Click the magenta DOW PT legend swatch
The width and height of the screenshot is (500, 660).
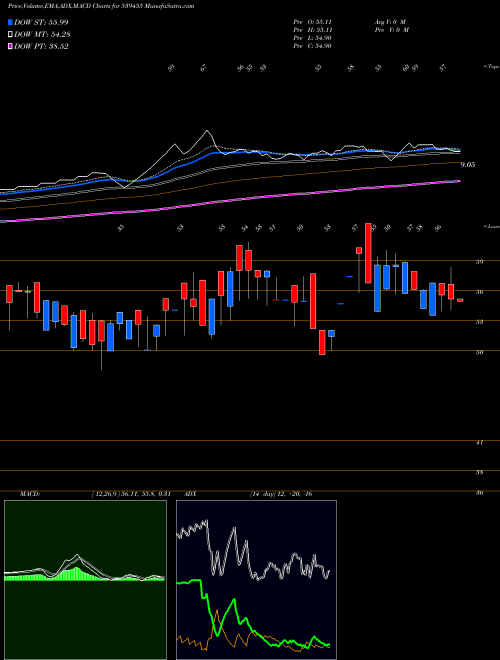click(10, 46)
